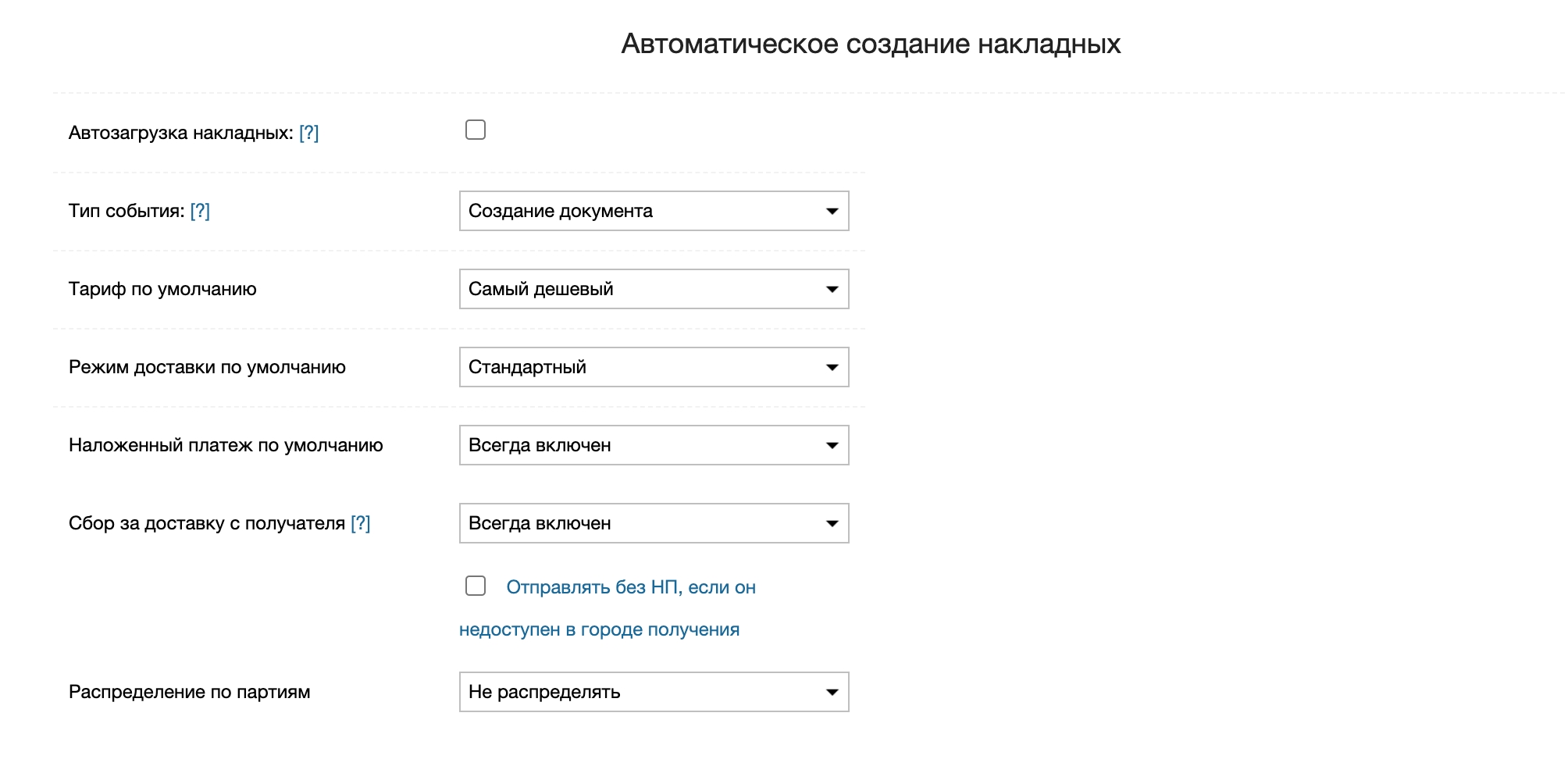This screenshot has height=784, width=1568.
Task: Click the Наложенный платеж по умолчанию label
Action: (226, 445)
